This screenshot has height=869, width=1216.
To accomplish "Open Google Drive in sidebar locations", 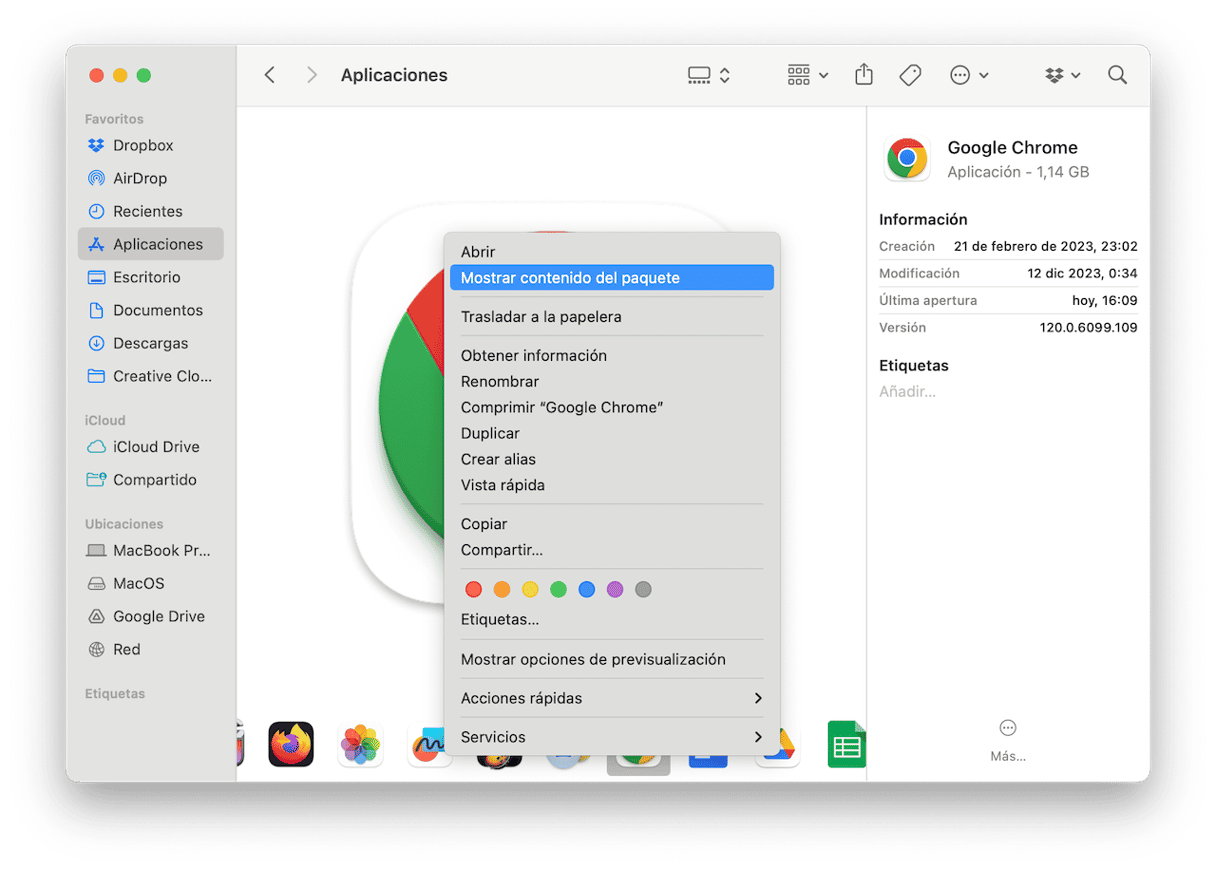I will [x=150, y=616].
